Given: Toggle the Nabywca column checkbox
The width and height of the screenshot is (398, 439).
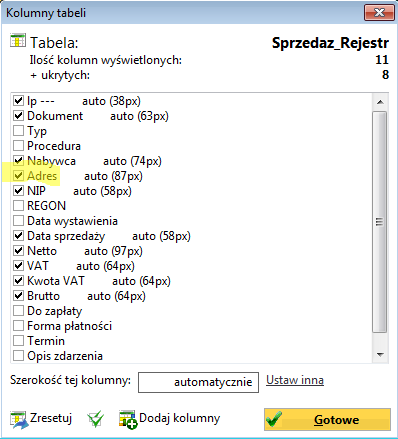Looking at the screenshot, I should pos(18,161).
